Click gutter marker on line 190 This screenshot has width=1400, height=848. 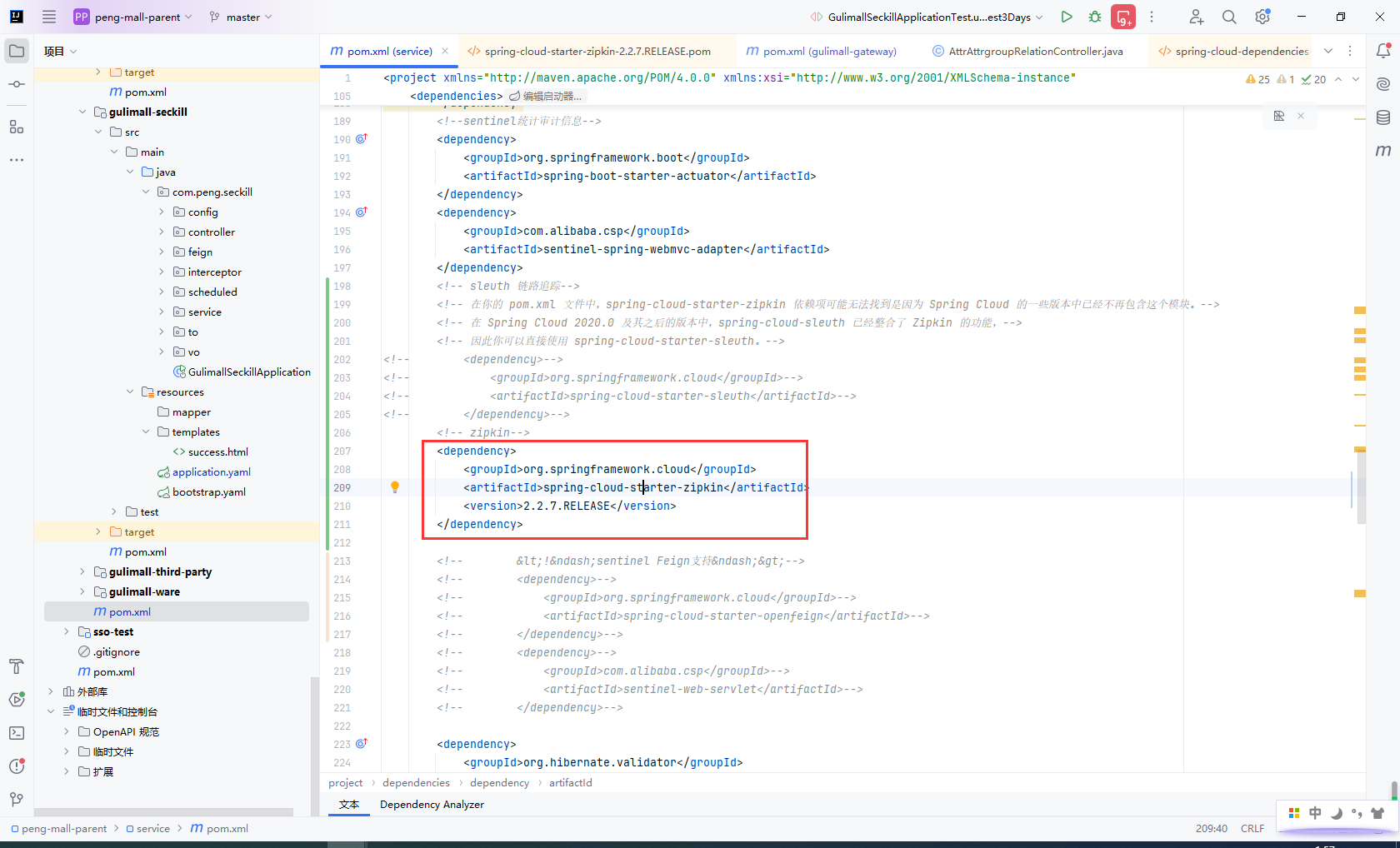click(362, 139)
